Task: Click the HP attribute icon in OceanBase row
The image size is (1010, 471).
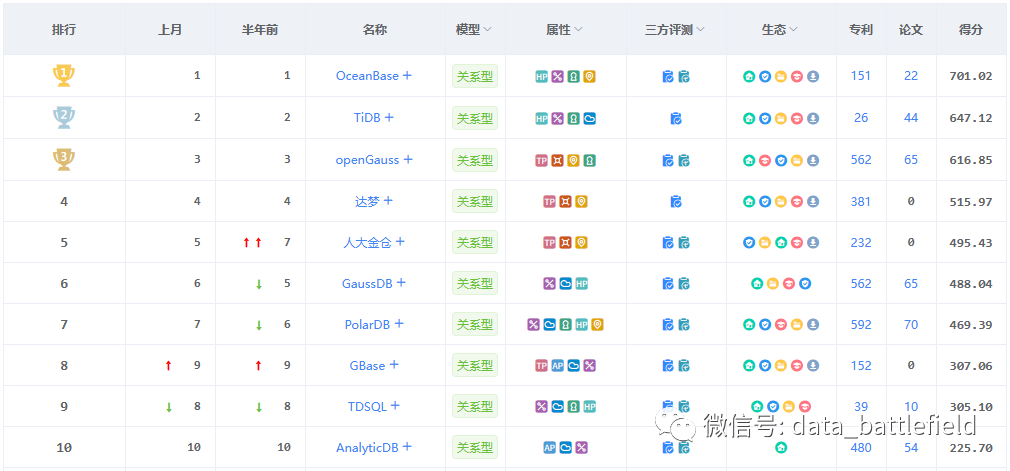Action: (542, 77)
